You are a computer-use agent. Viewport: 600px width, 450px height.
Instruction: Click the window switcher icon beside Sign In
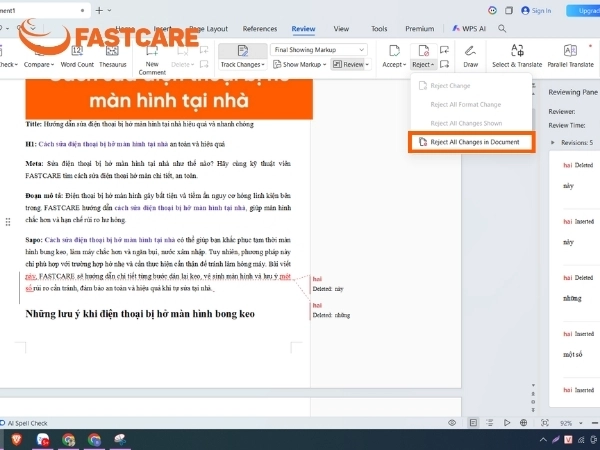(509, 10)
